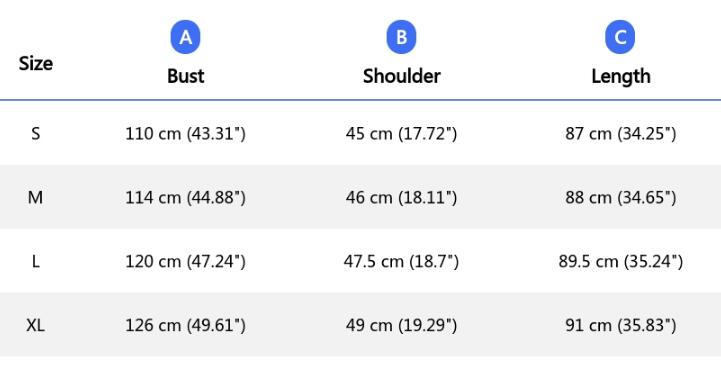Select the 110 cm bust value
721x367 pixels.
click(185, 134)
